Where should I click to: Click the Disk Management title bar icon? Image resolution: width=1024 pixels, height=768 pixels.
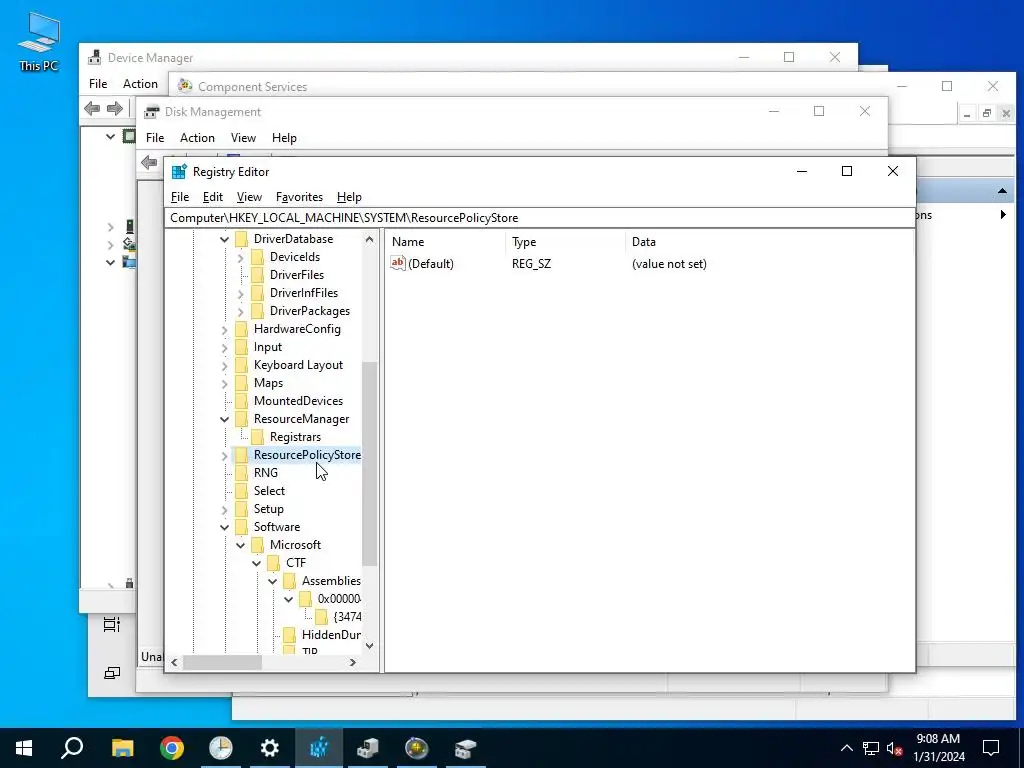[152, 112]
